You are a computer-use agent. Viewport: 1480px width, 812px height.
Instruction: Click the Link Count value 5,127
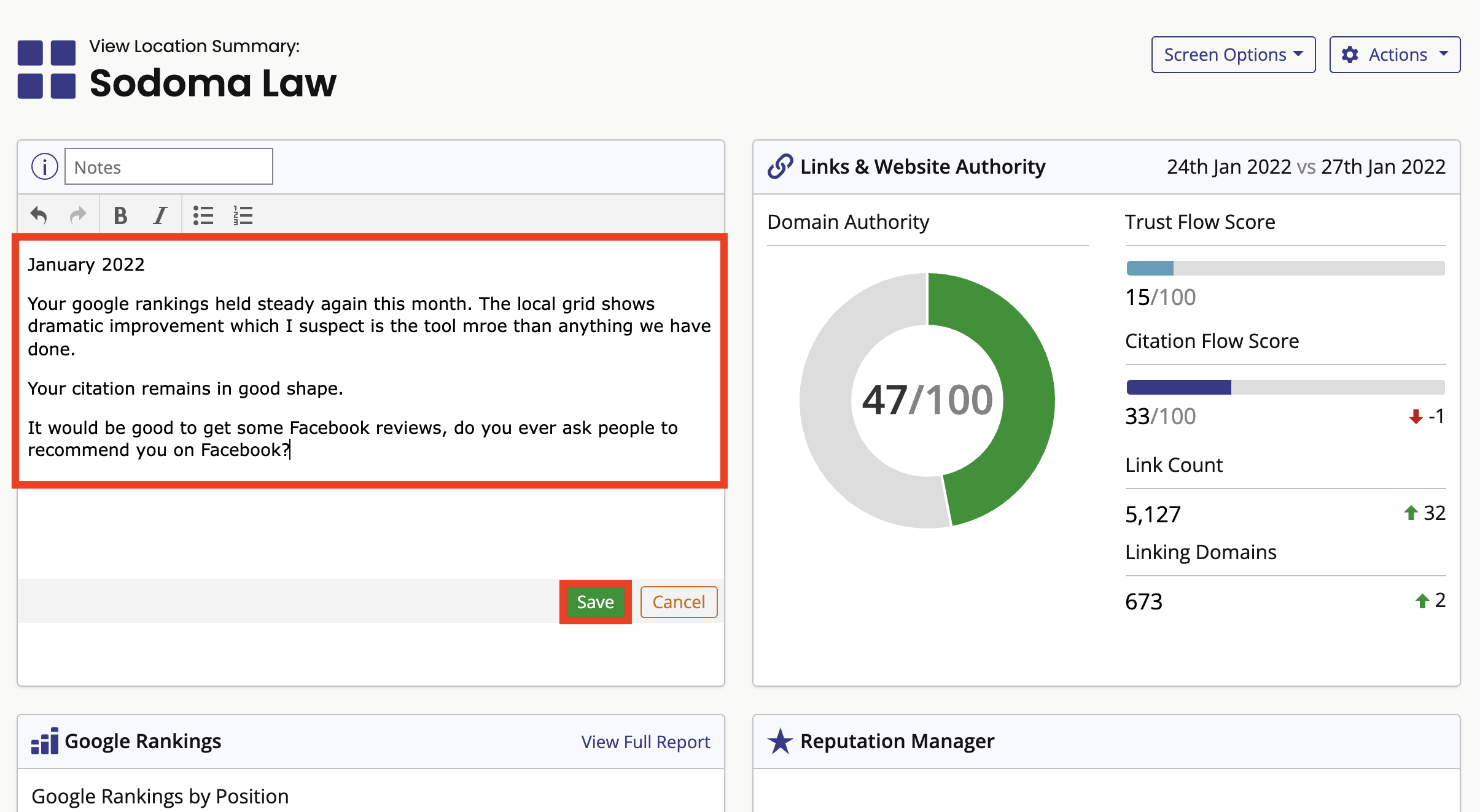click(1153, 514)
